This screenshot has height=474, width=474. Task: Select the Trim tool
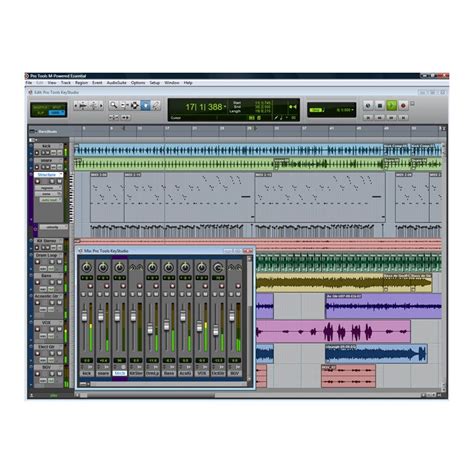[124, 105]
